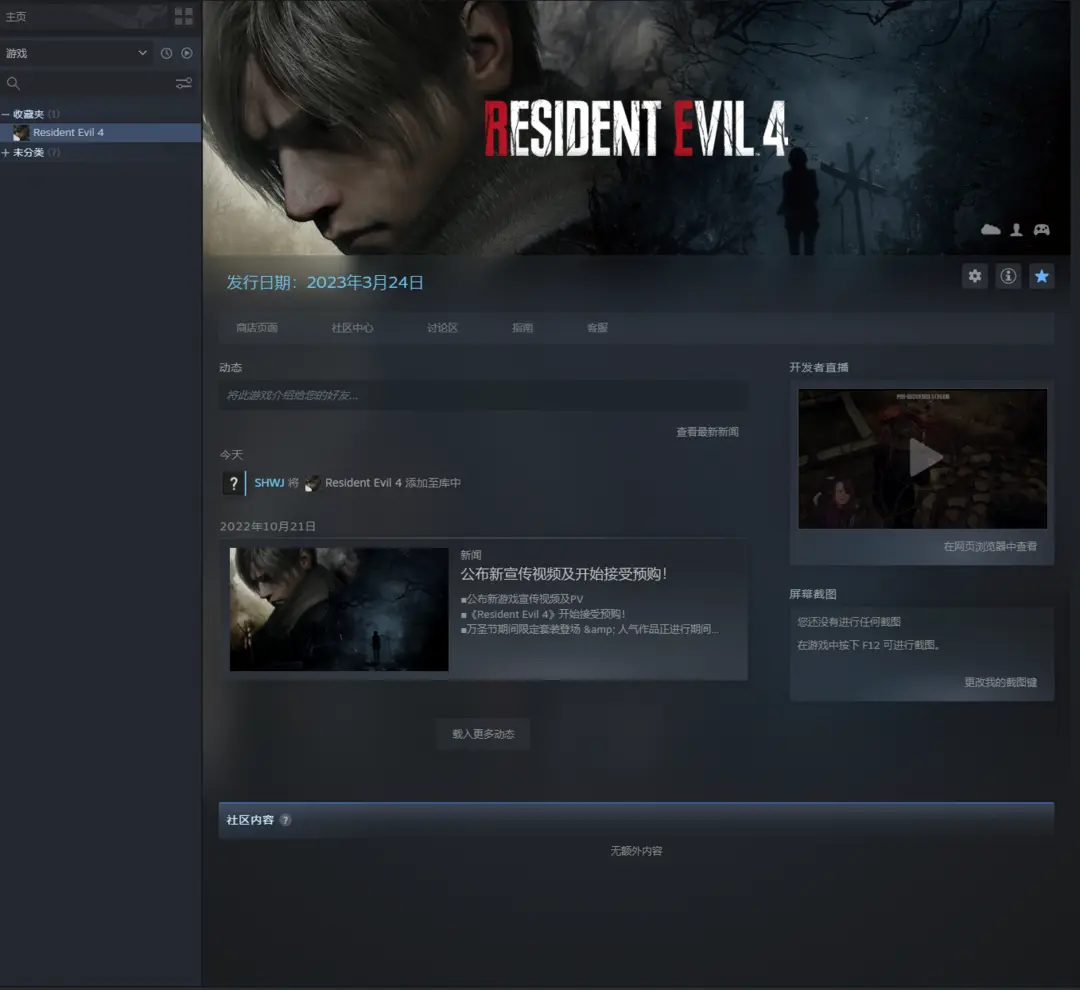Click 更改我的截图键 link
1080x990 pixels.
coord(1000,682)
